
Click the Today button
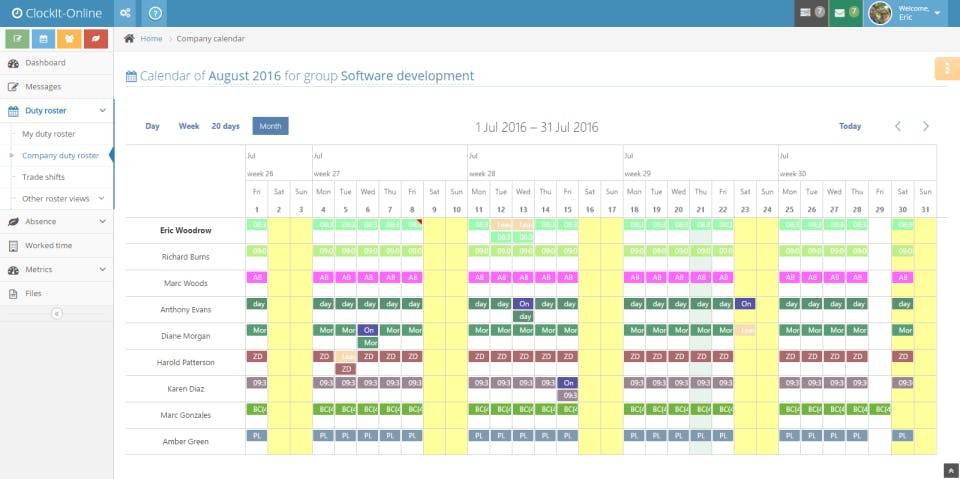[850, 126]
